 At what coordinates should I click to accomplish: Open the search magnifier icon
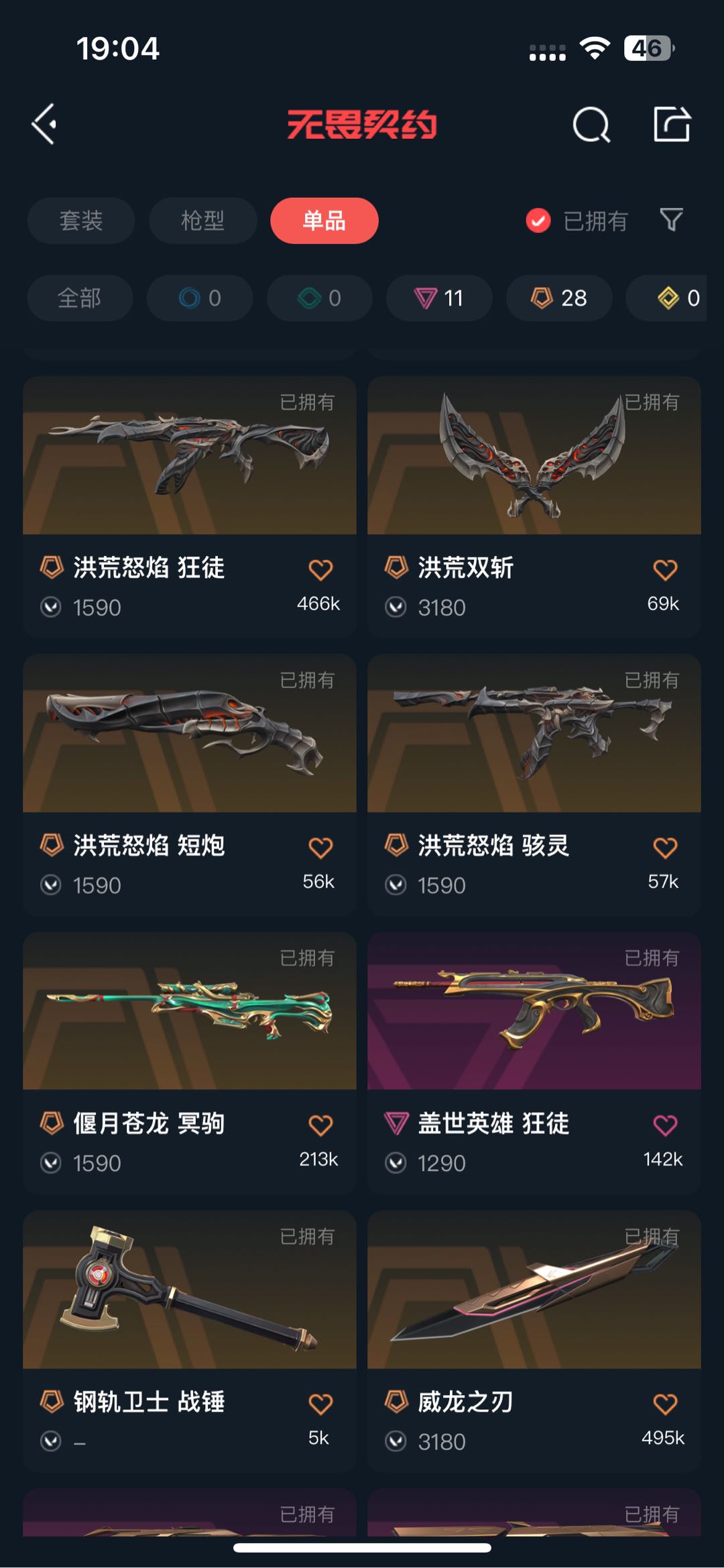[591, 125]
